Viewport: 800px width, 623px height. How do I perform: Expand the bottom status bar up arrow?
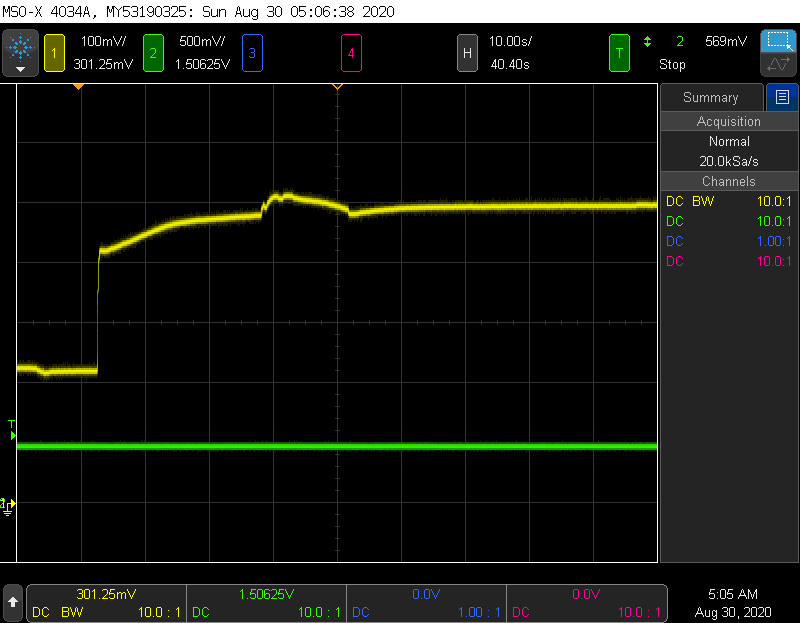point(13,603)
